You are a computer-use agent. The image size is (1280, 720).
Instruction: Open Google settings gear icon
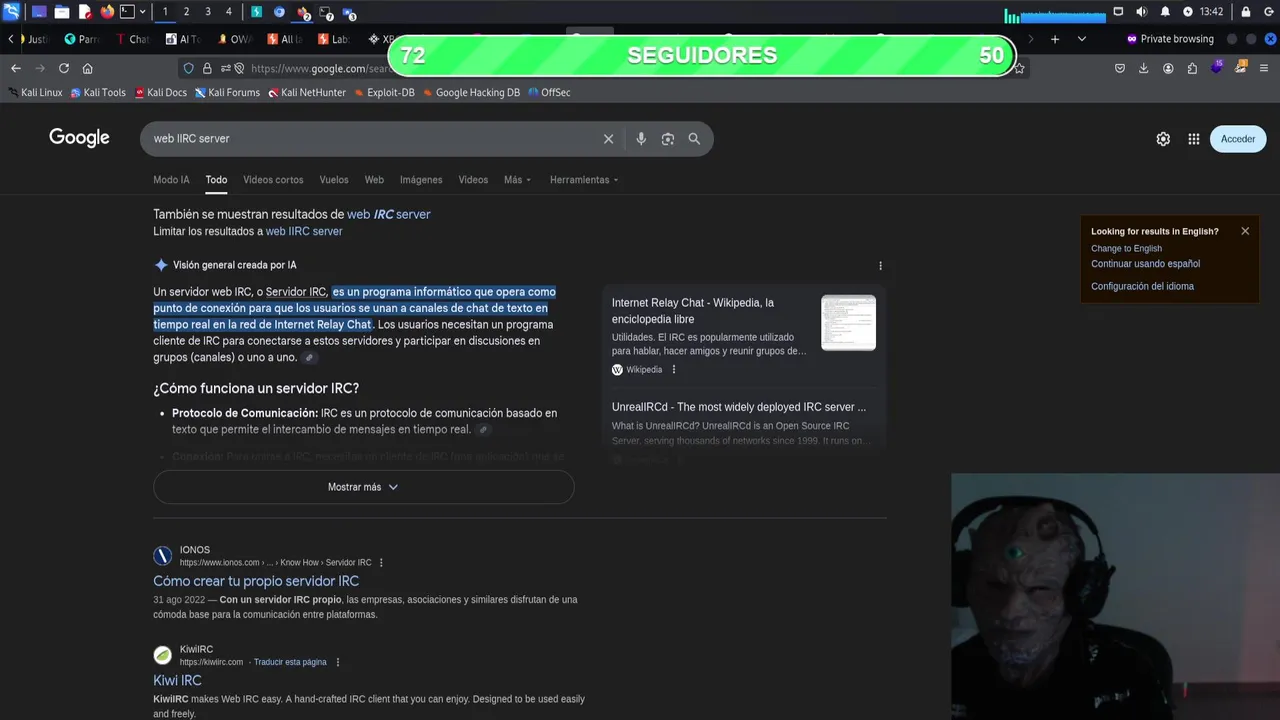[1163, 139]
